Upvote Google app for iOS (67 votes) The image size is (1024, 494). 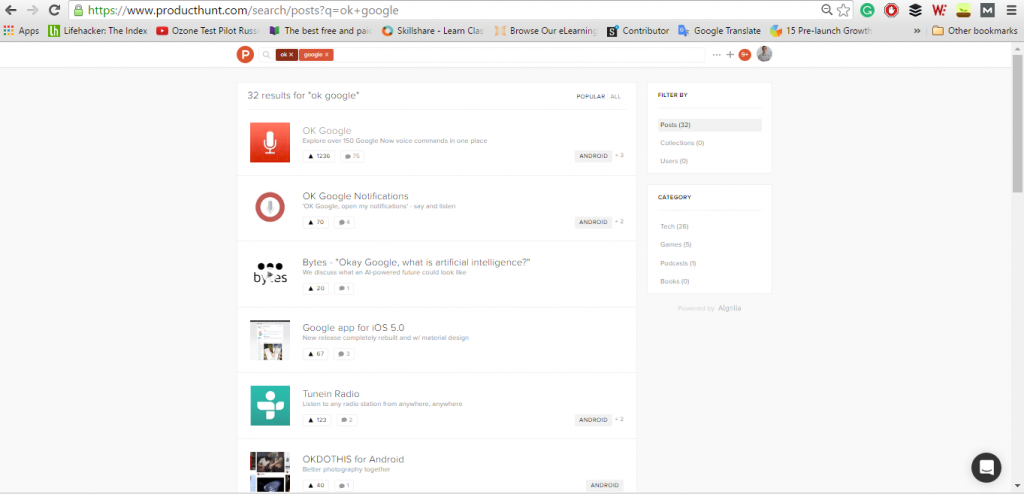pos(316,354)
